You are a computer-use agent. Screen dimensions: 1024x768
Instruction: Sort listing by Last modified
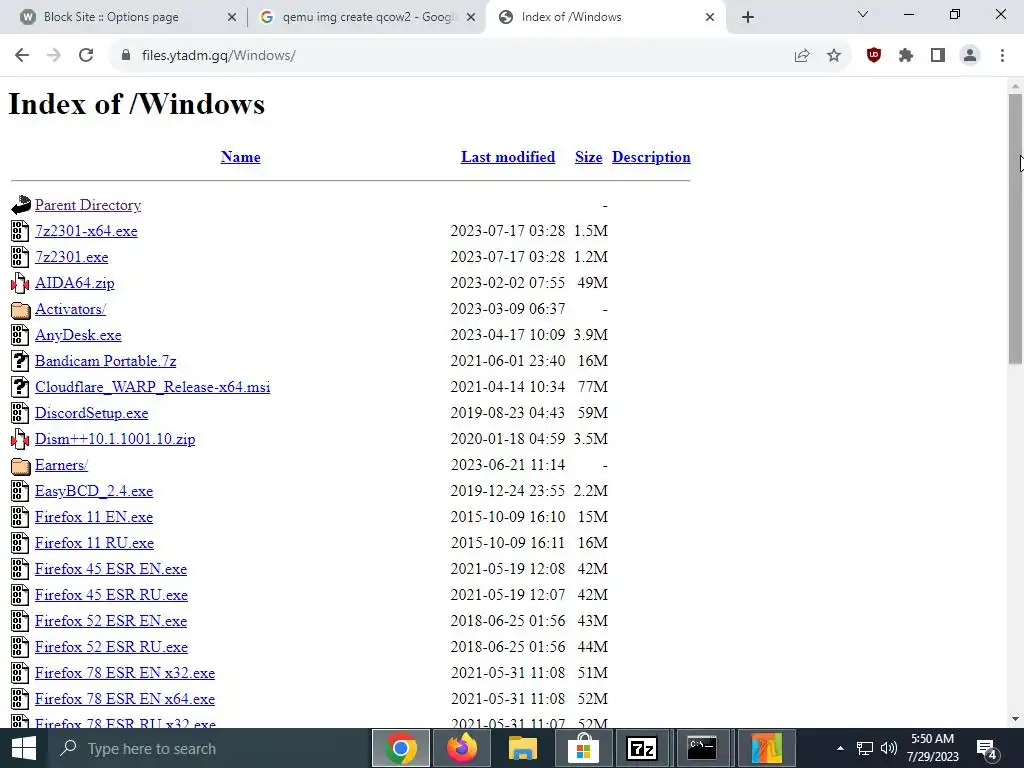coord(508,157)
